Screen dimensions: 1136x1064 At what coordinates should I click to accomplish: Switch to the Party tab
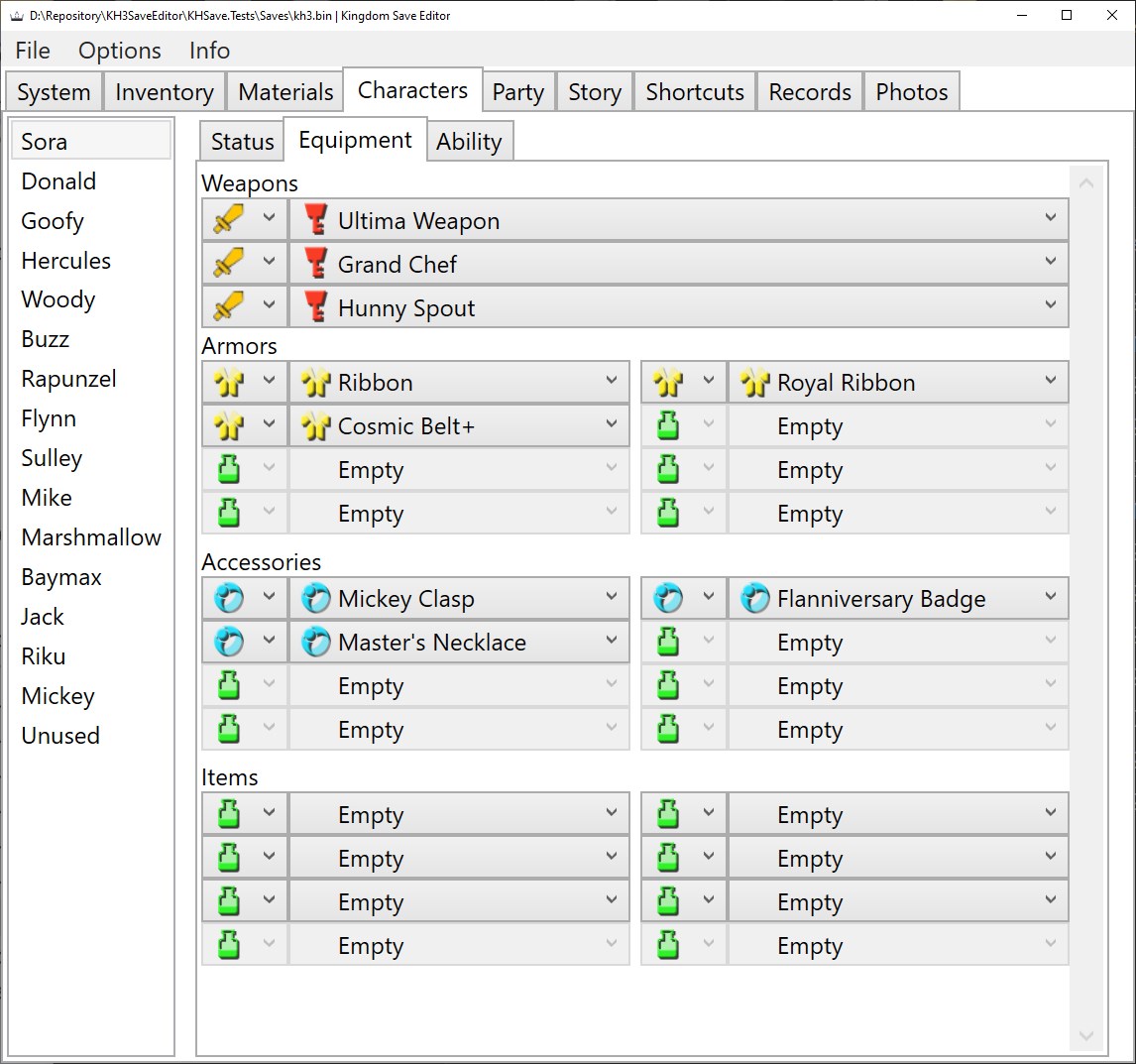pos(518,91)
